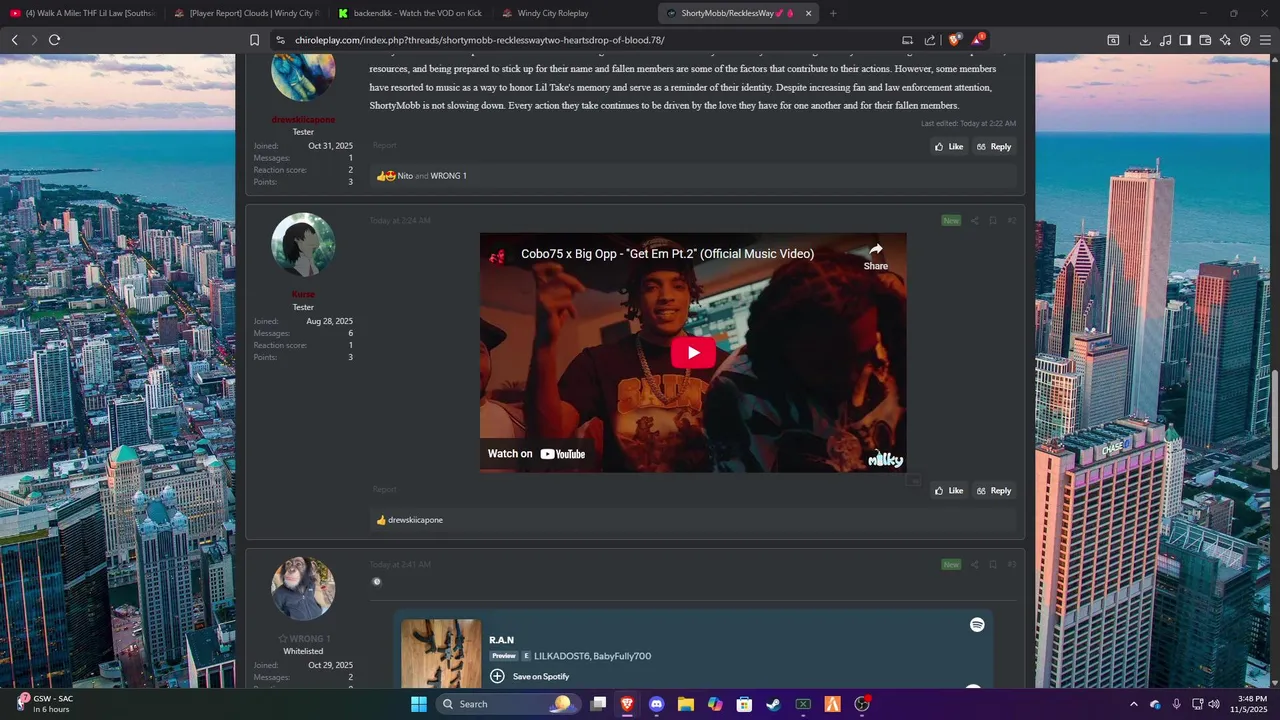Open Watch on YouTube link

536,454
